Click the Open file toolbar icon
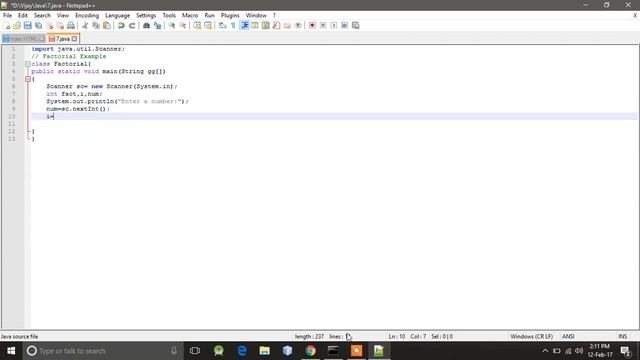Image resolution: width=640 pixels, height=360 pixels. [x=17, y=25]
